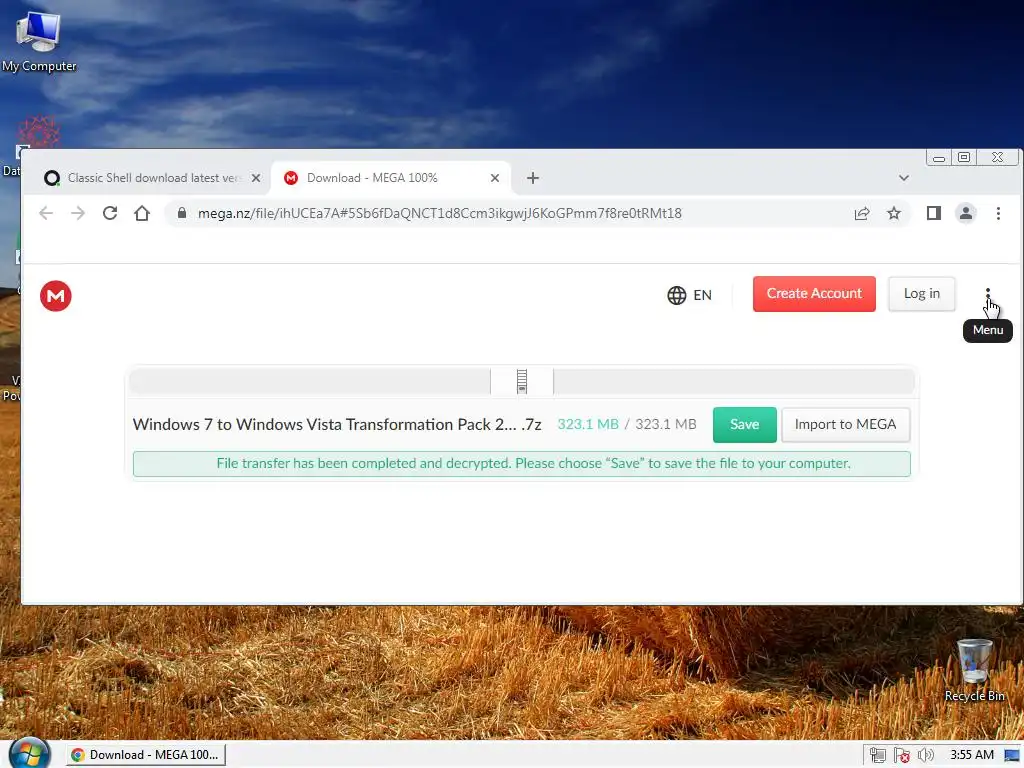The height and width of the screenshot is (768, 1024).
Task: Click the network computers tray icon
Action: [x=878, y=756]
